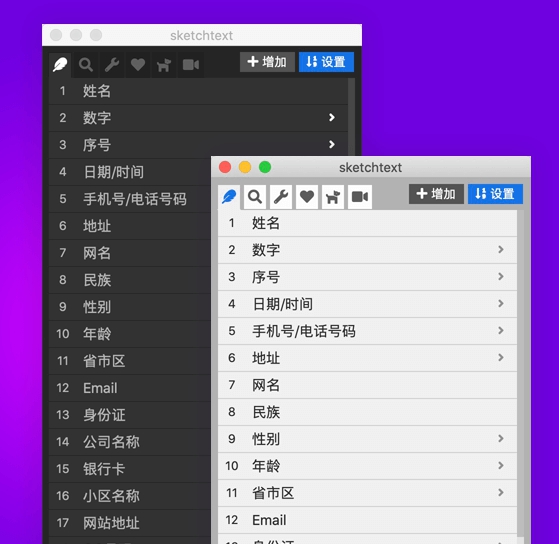
Task: Expand 手机号/电话号码 chevron in light window
Action: (x=501, y=330)
